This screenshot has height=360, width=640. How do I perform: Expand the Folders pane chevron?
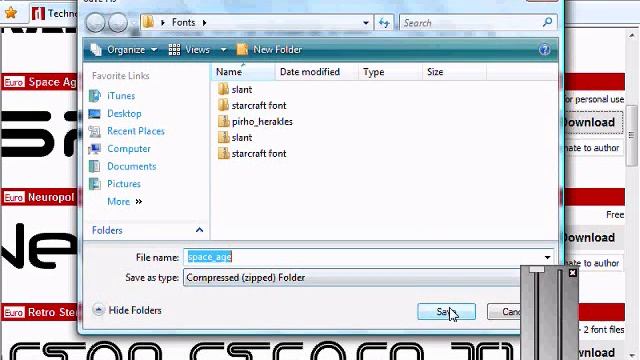point(199,230)
